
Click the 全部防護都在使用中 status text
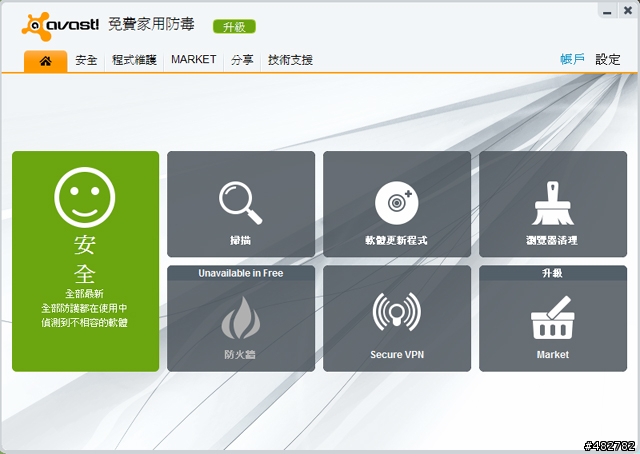click(84, 308)
